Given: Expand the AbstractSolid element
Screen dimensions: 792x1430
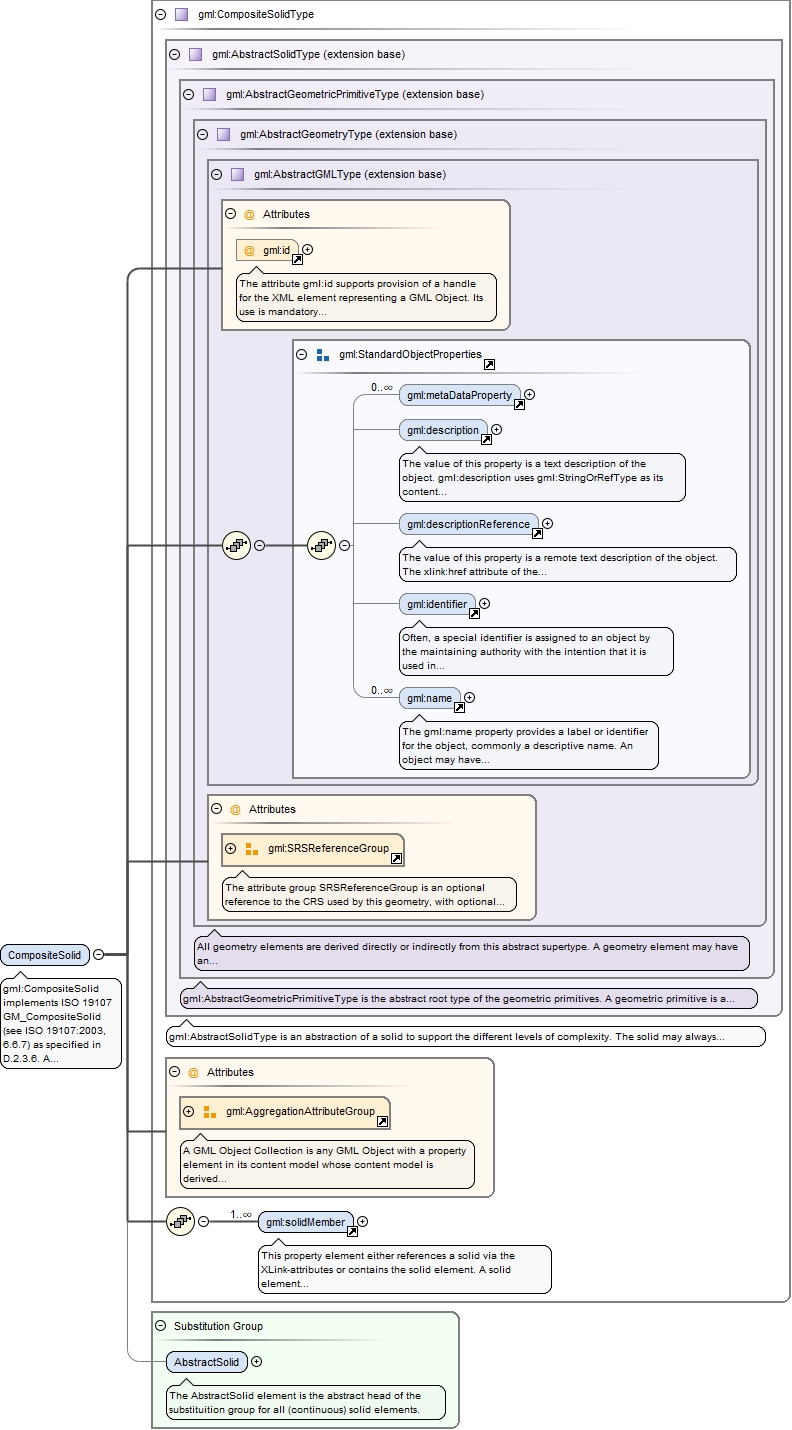Looking at the screenshot, I should tap(257, 1361).
